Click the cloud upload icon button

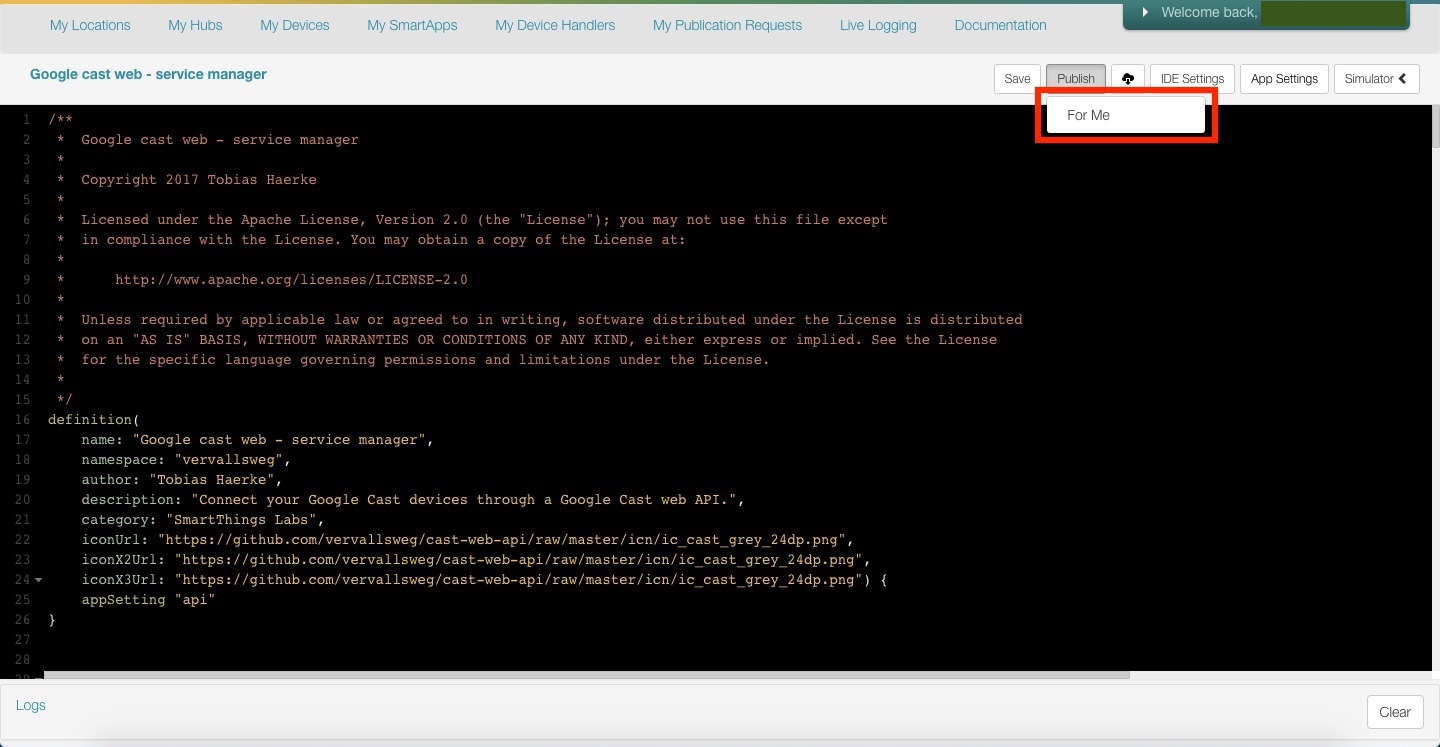coord(1128,79)
